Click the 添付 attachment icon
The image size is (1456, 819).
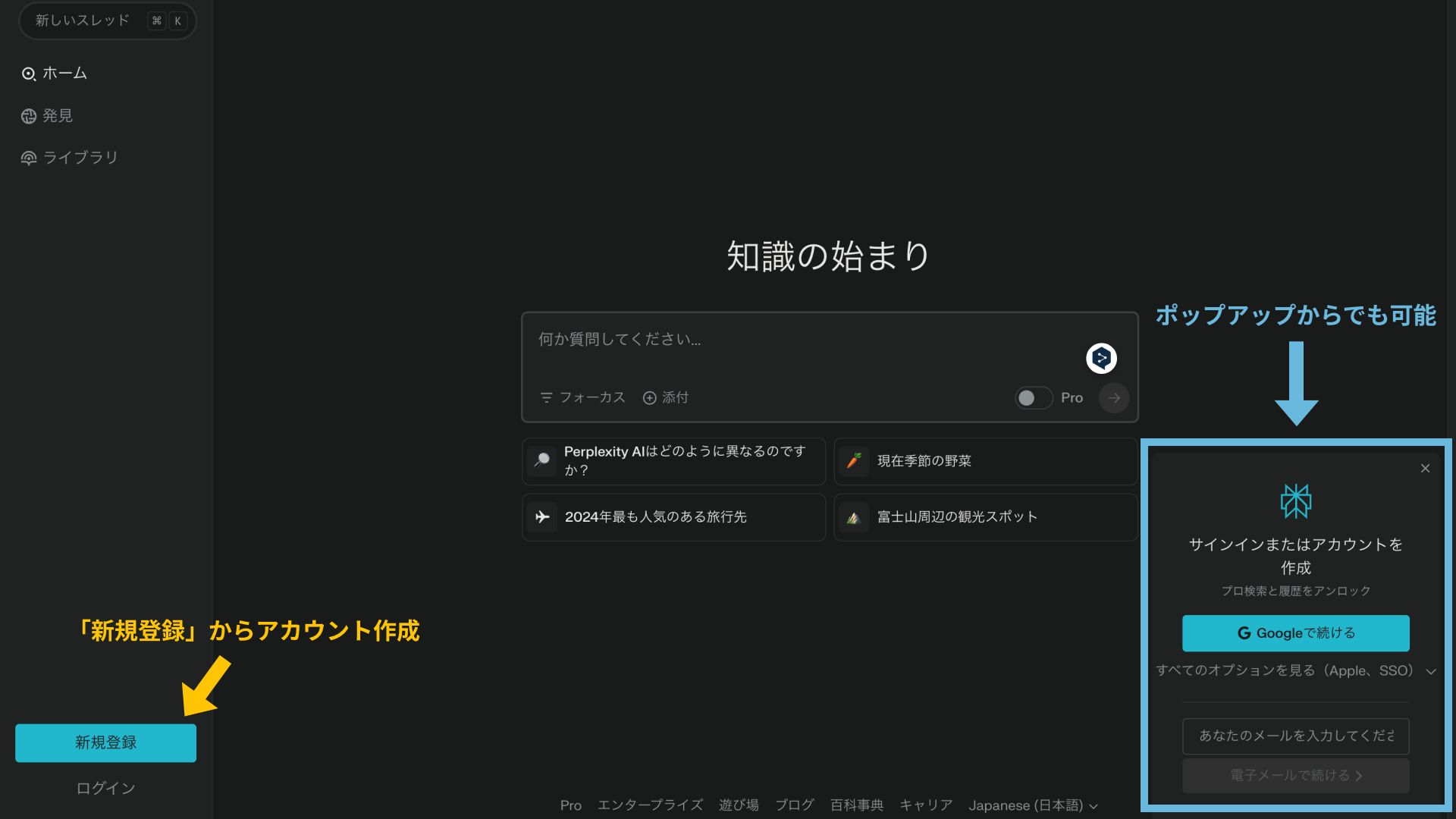tap(649, 397)
